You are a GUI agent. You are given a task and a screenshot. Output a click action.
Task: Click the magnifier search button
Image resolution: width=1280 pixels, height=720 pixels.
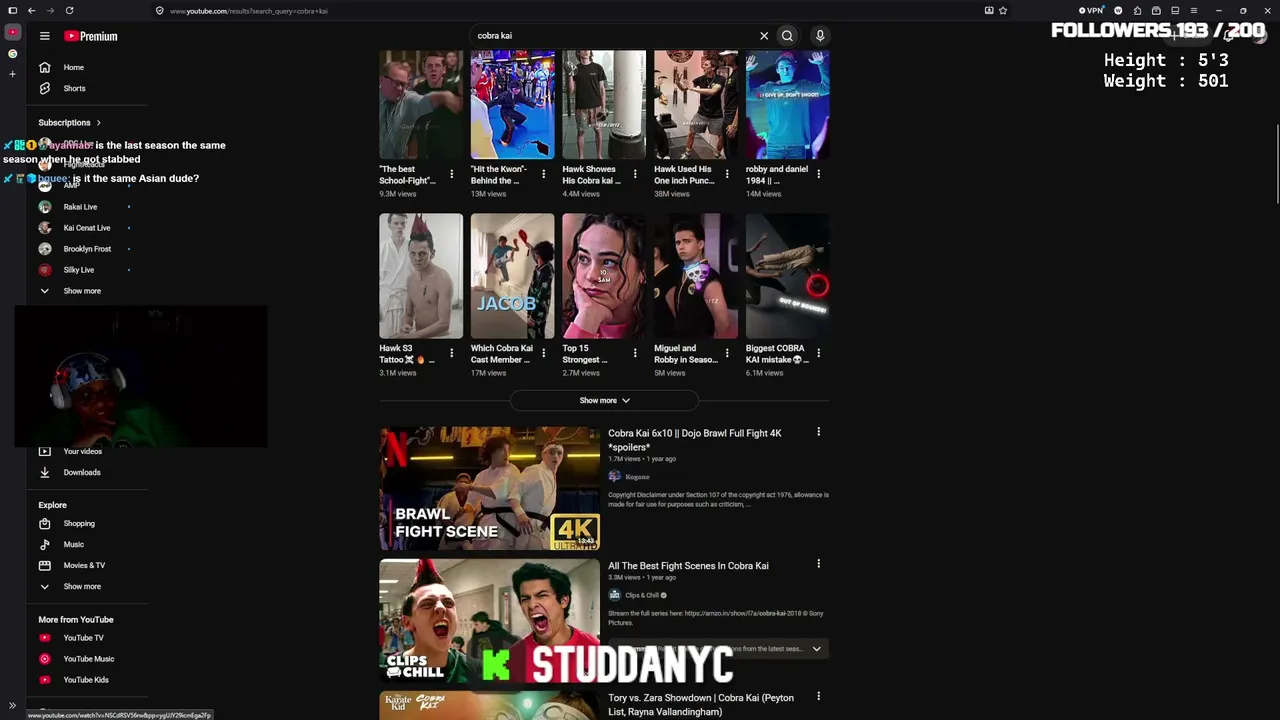pyautogui.click(x=787, y=36)
